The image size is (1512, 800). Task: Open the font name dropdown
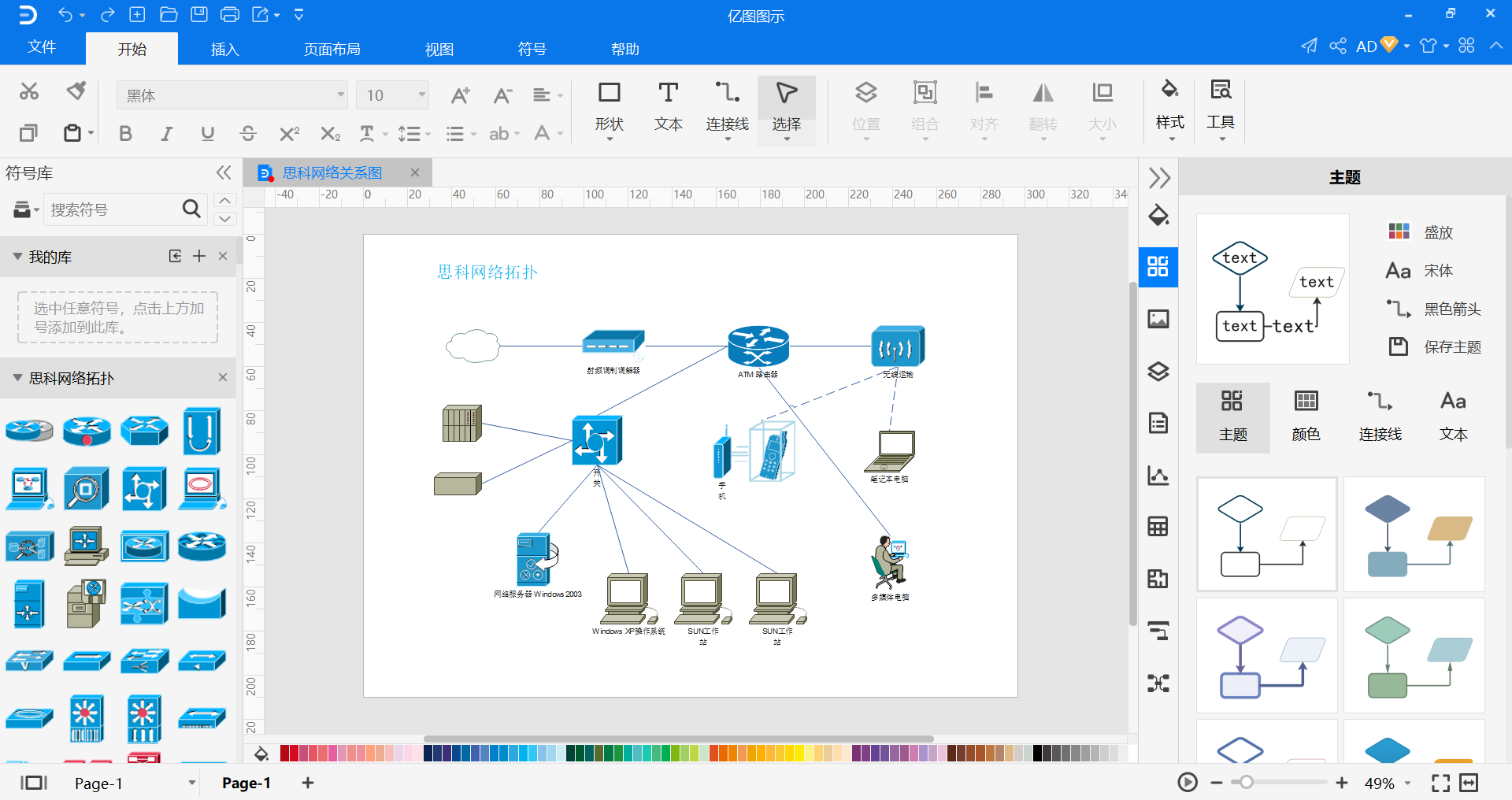coord(340,95)
